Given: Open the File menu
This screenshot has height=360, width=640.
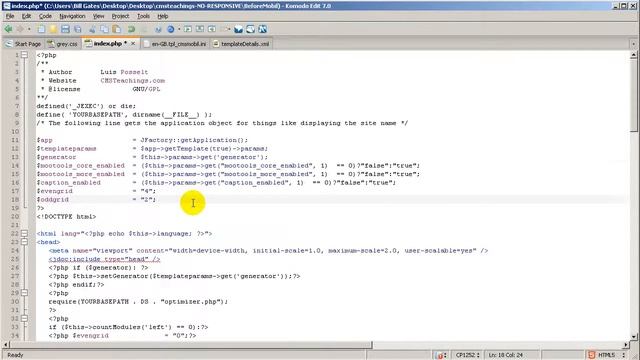Looking at the screenshot, I should coord(10,16).
